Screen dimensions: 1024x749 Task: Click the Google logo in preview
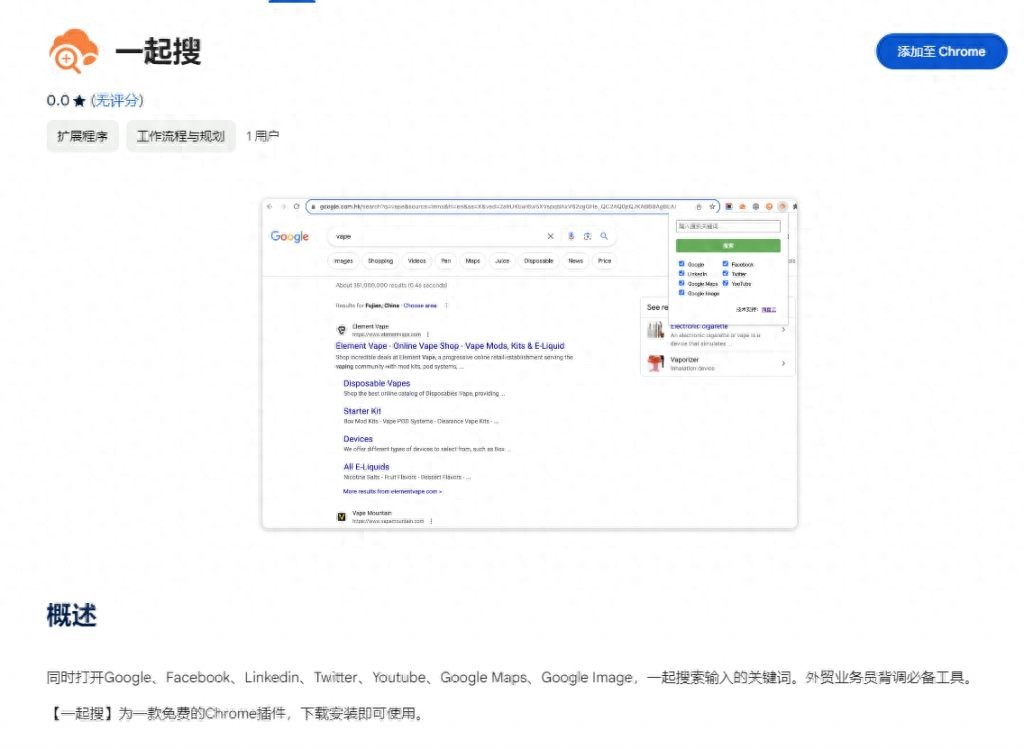coord(290,237)
